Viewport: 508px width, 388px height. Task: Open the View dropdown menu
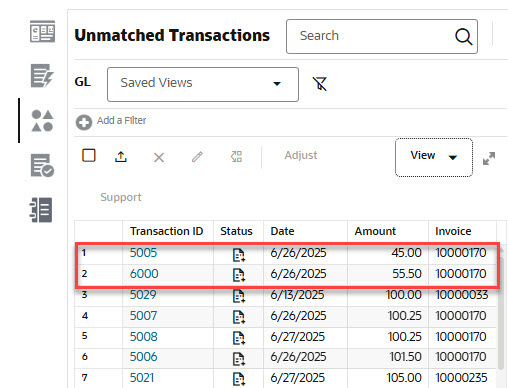point(434,157)
